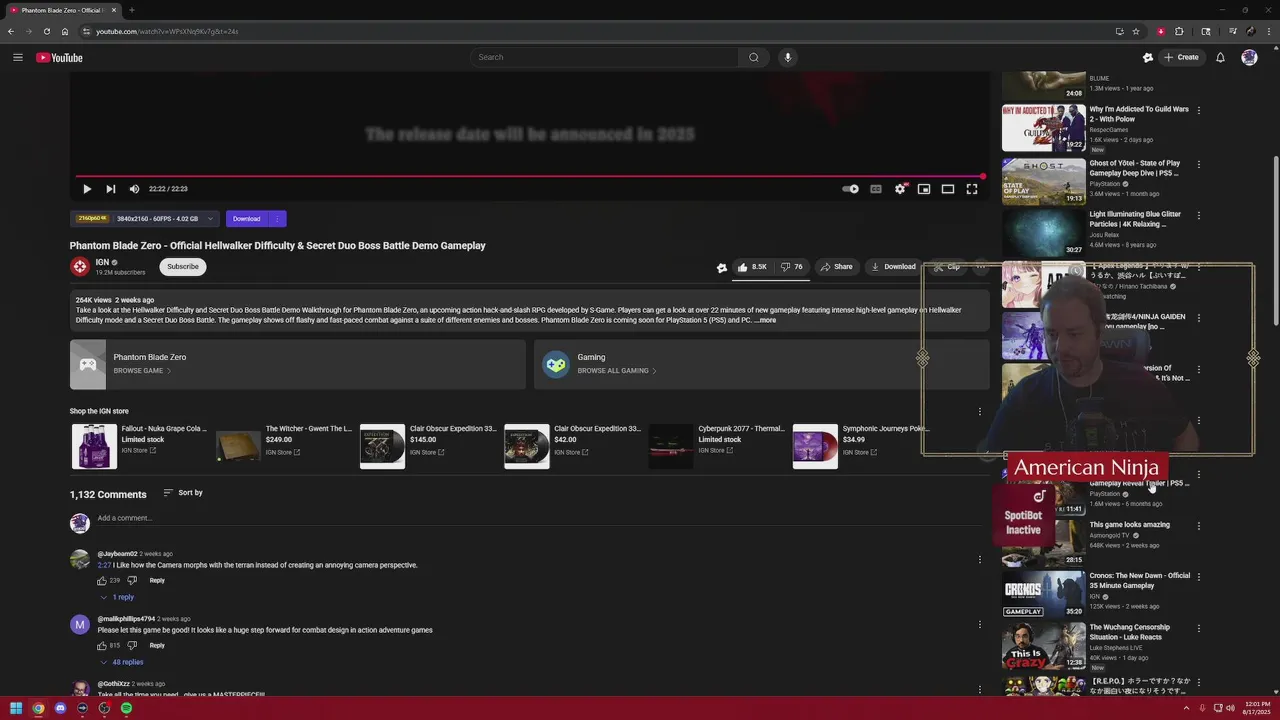Open menu for This game looks amazing
The width and height of the screenshot is (1280, 720).
tap(1199, 526)
